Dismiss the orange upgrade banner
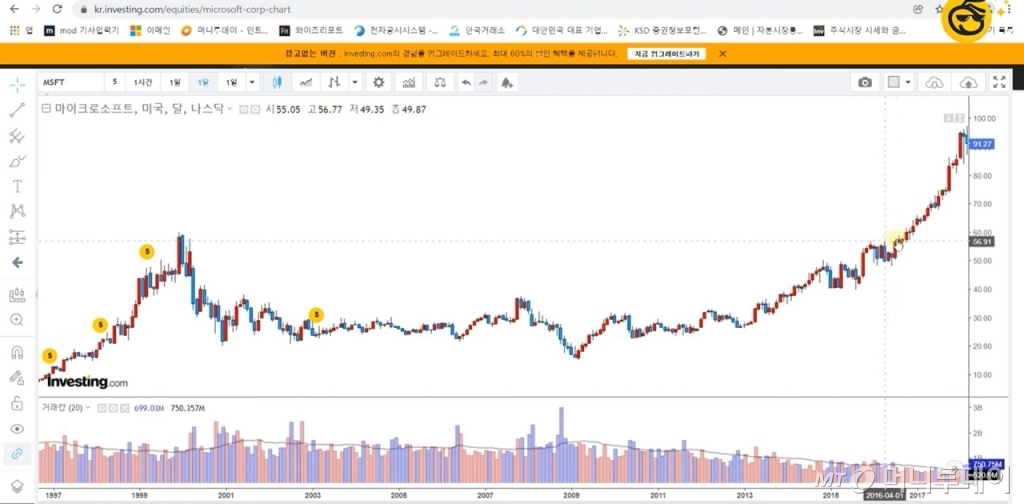 722,53
